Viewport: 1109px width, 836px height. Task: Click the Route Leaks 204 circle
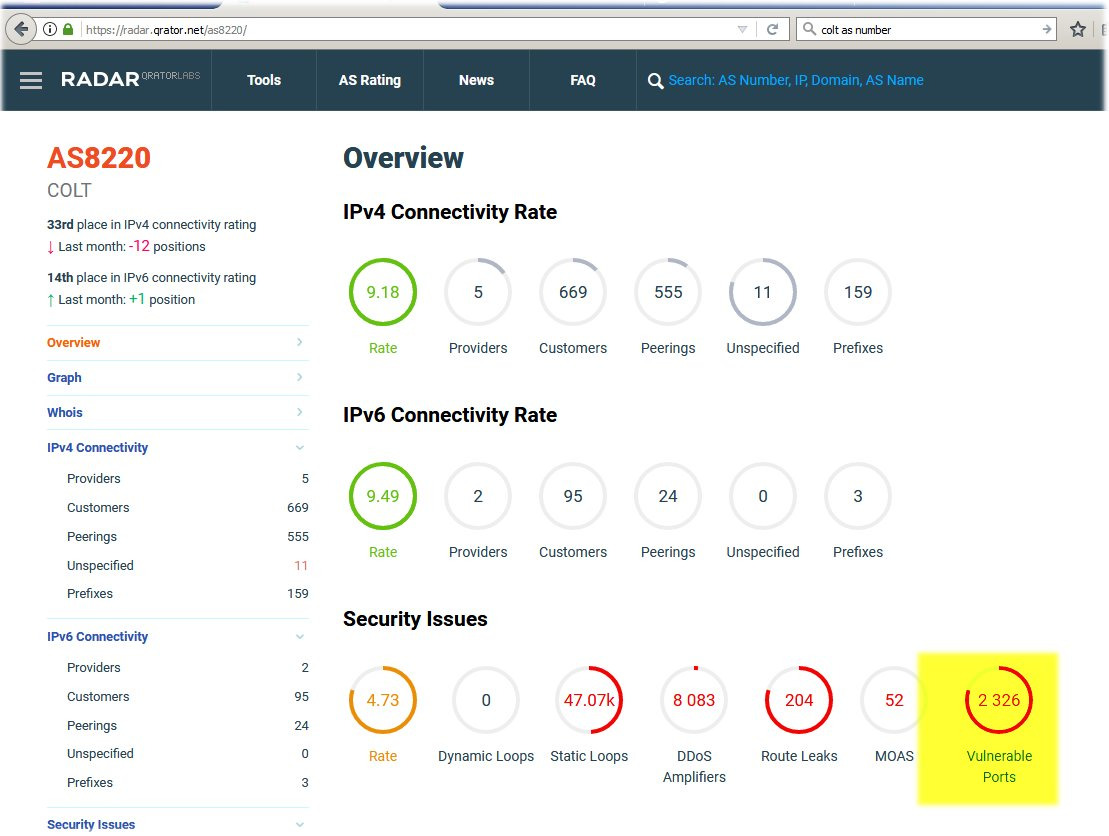click(799, 700)
